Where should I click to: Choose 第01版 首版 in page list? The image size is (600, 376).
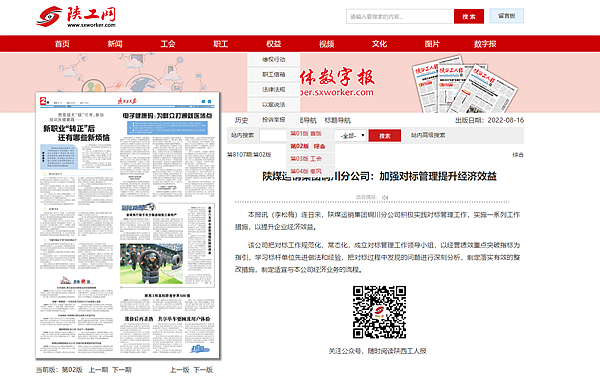click(x=310, y=133)
